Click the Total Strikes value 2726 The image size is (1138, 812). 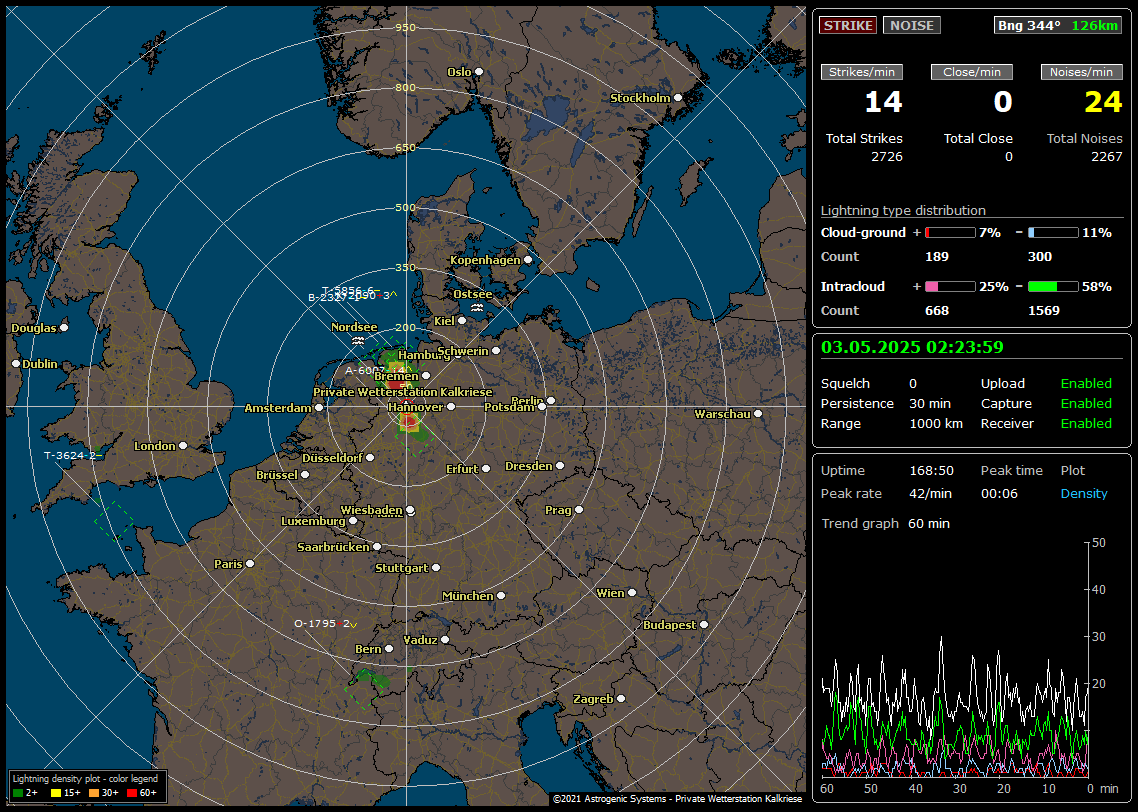(x=887, y=157)
